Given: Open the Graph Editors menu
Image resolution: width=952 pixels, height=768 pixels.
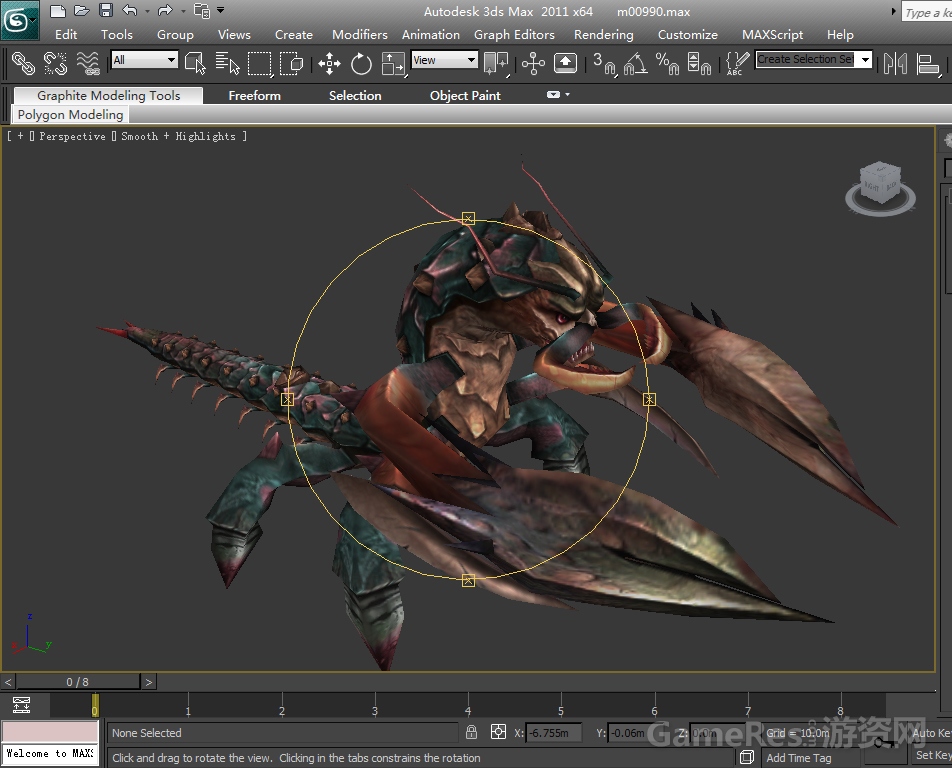Looking at the screenshot, I should tap(514, 35).
